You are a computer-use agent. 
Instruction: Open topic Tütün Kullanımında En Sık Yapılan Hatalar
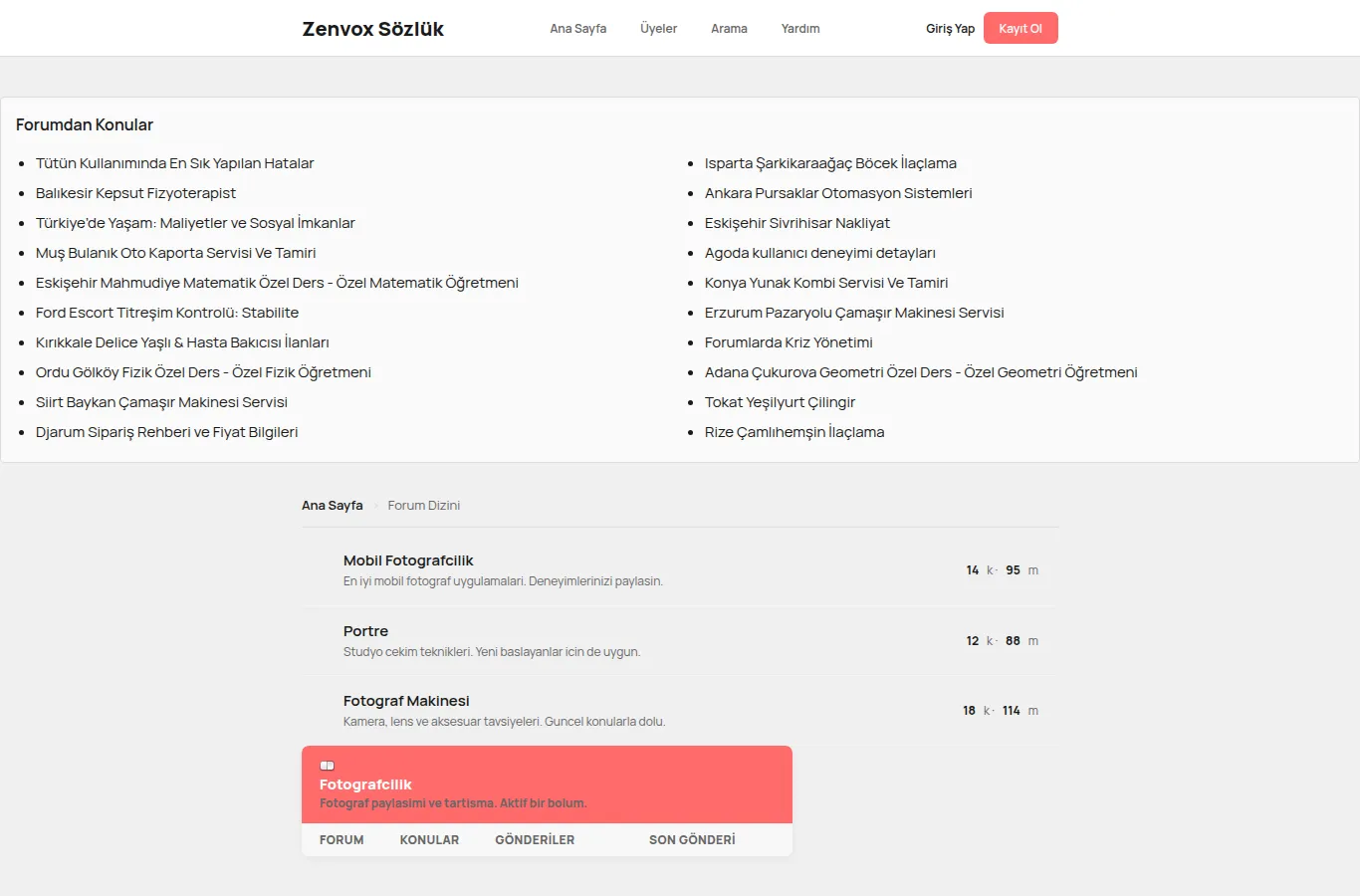click(x=175, y=163)
